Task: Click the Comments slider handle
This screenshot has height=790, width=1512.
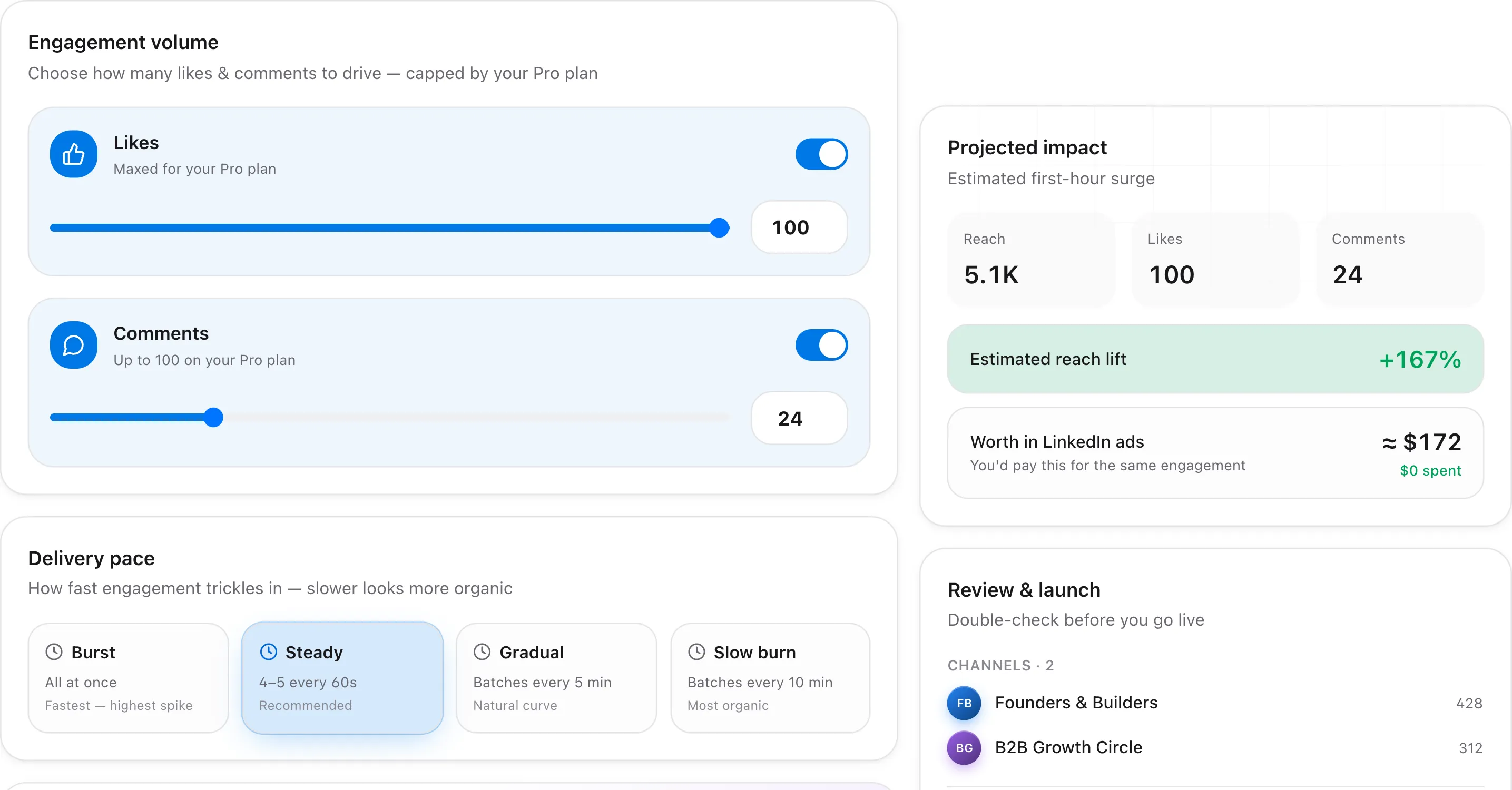Action: pyautogui.click(x=214, y=417)
